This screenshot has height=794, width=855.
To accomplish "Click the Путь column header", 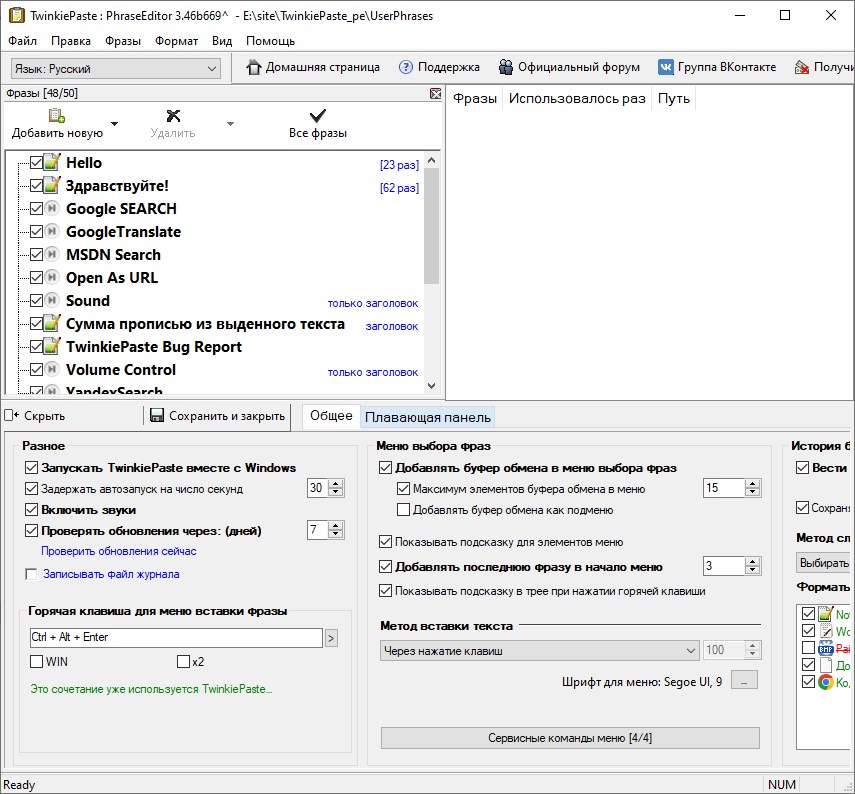I will (x=673, y=98).
